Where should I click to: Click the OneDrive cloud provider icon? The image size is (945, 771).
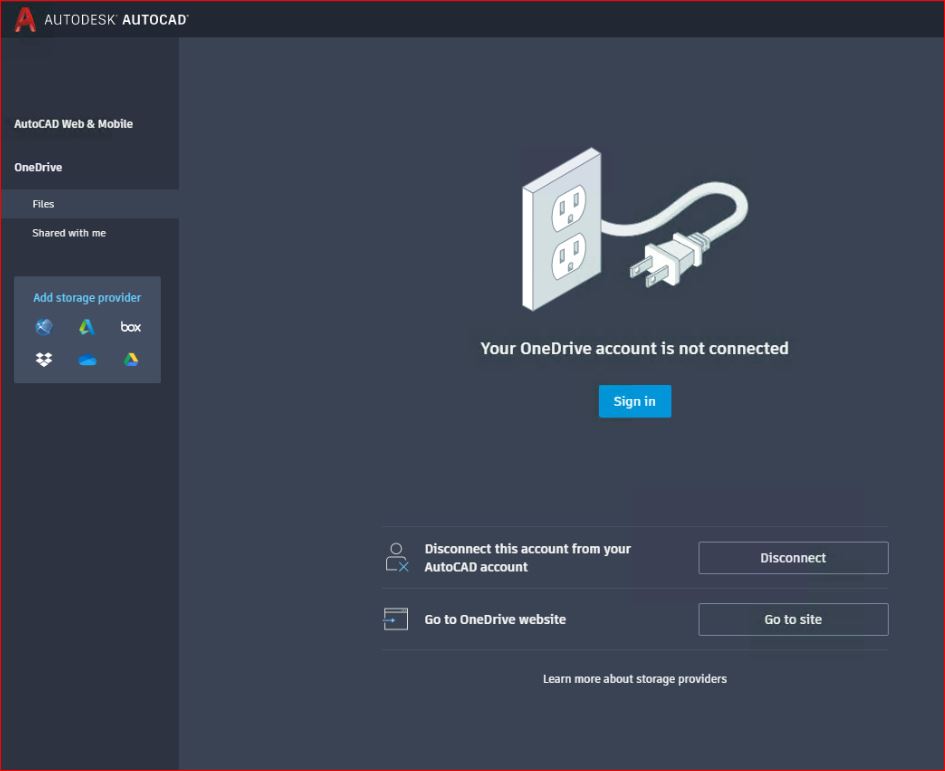87,360
